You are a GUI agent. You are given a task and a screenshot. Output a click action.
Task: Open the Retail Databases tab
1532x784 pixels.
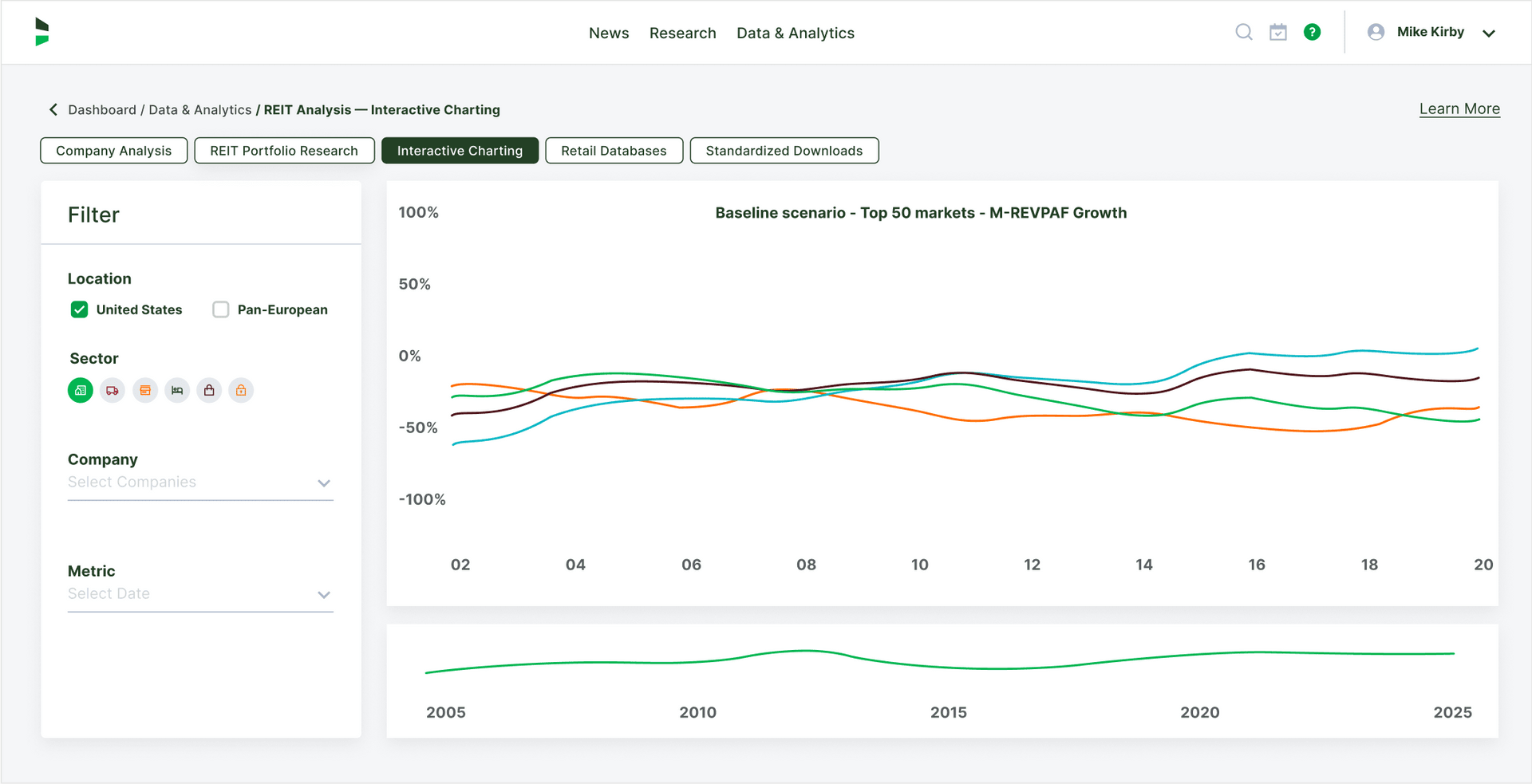(614, 151)
